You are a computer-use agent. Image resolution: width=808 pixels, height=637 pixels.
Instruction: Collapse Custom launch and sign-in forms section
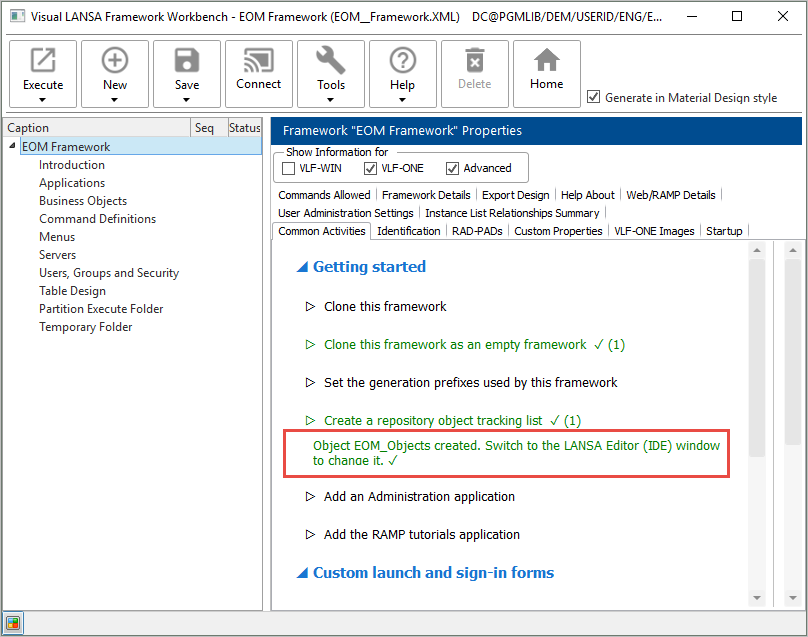[x=302, y=573]
